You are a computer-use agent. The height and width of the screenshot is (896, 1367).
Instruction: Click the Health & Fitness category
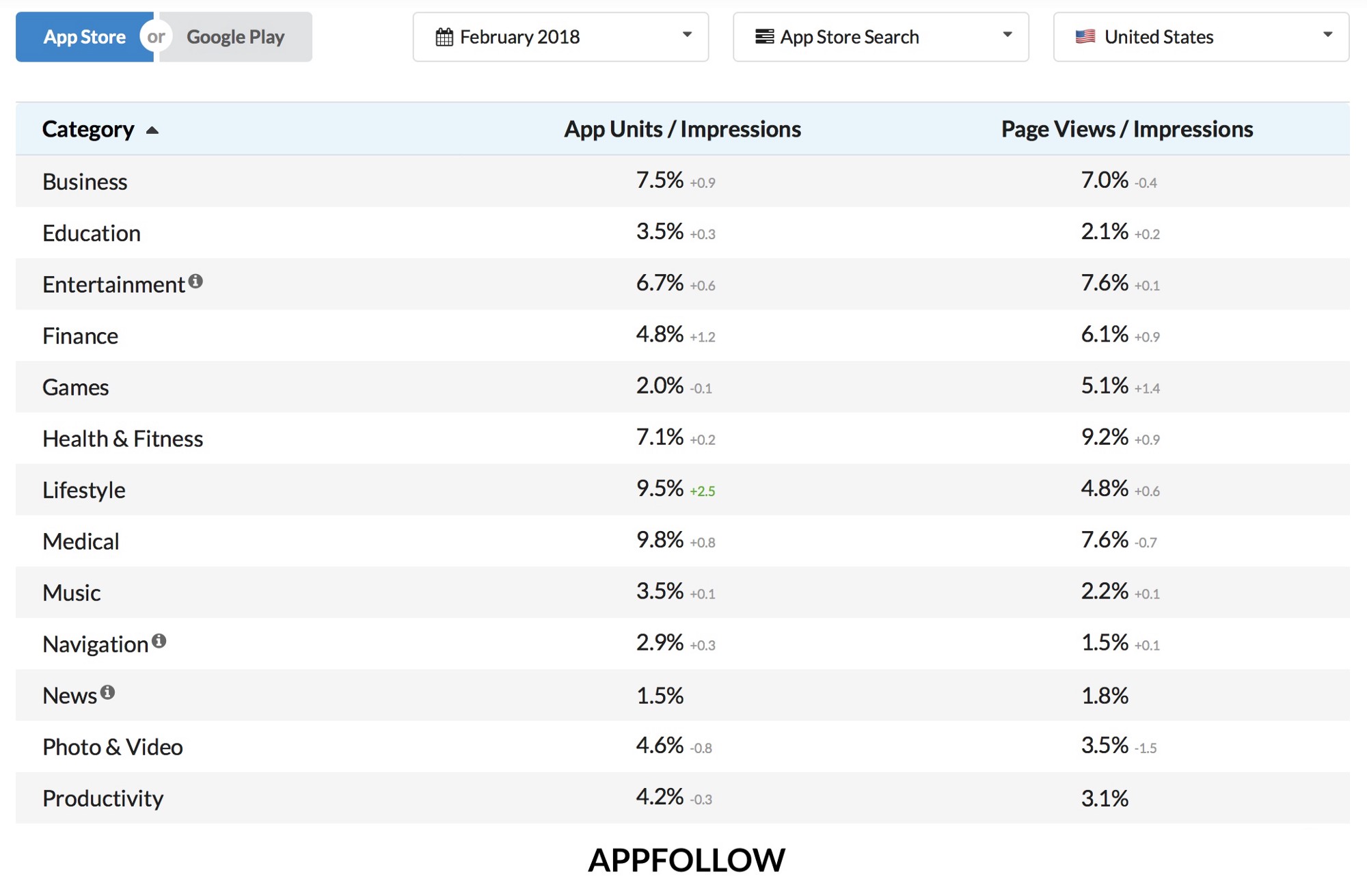click(x=123, y=438)
